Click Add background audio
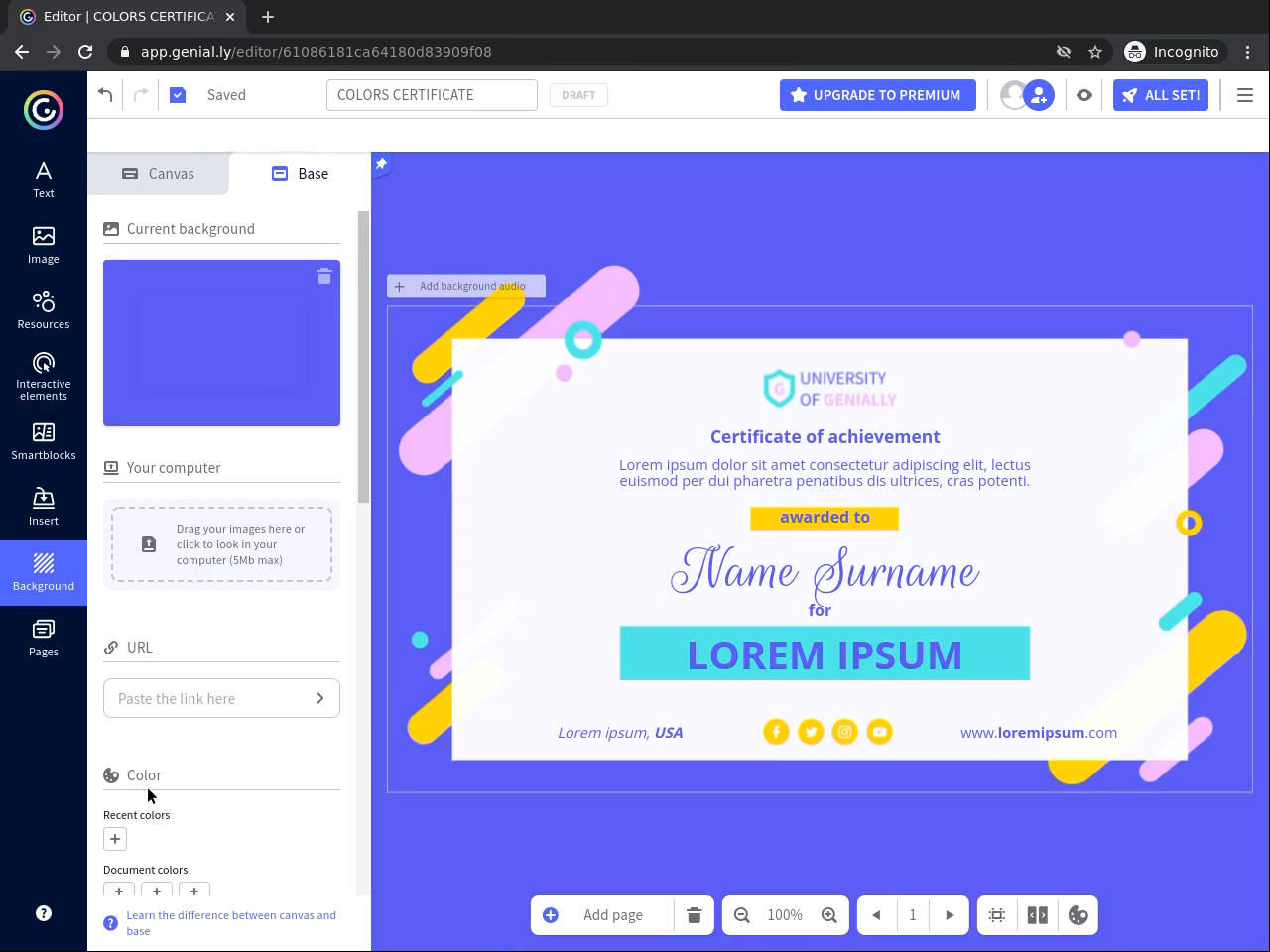Viewport: 1270px width, 952px height. (x=466, y=286)
